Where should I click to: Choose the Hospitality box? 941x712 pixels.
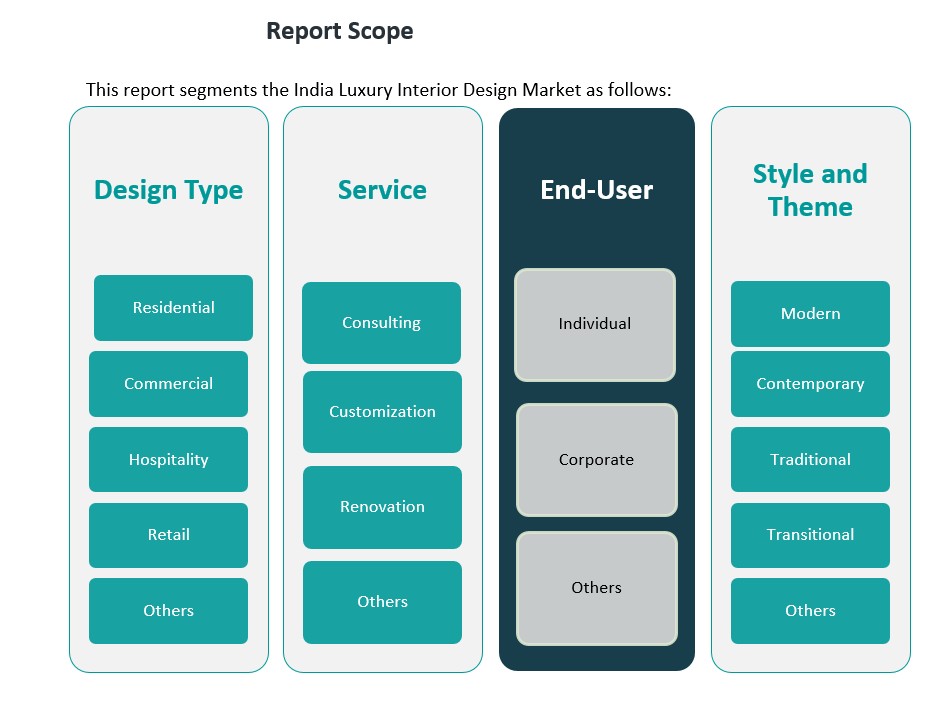[168, 460]
